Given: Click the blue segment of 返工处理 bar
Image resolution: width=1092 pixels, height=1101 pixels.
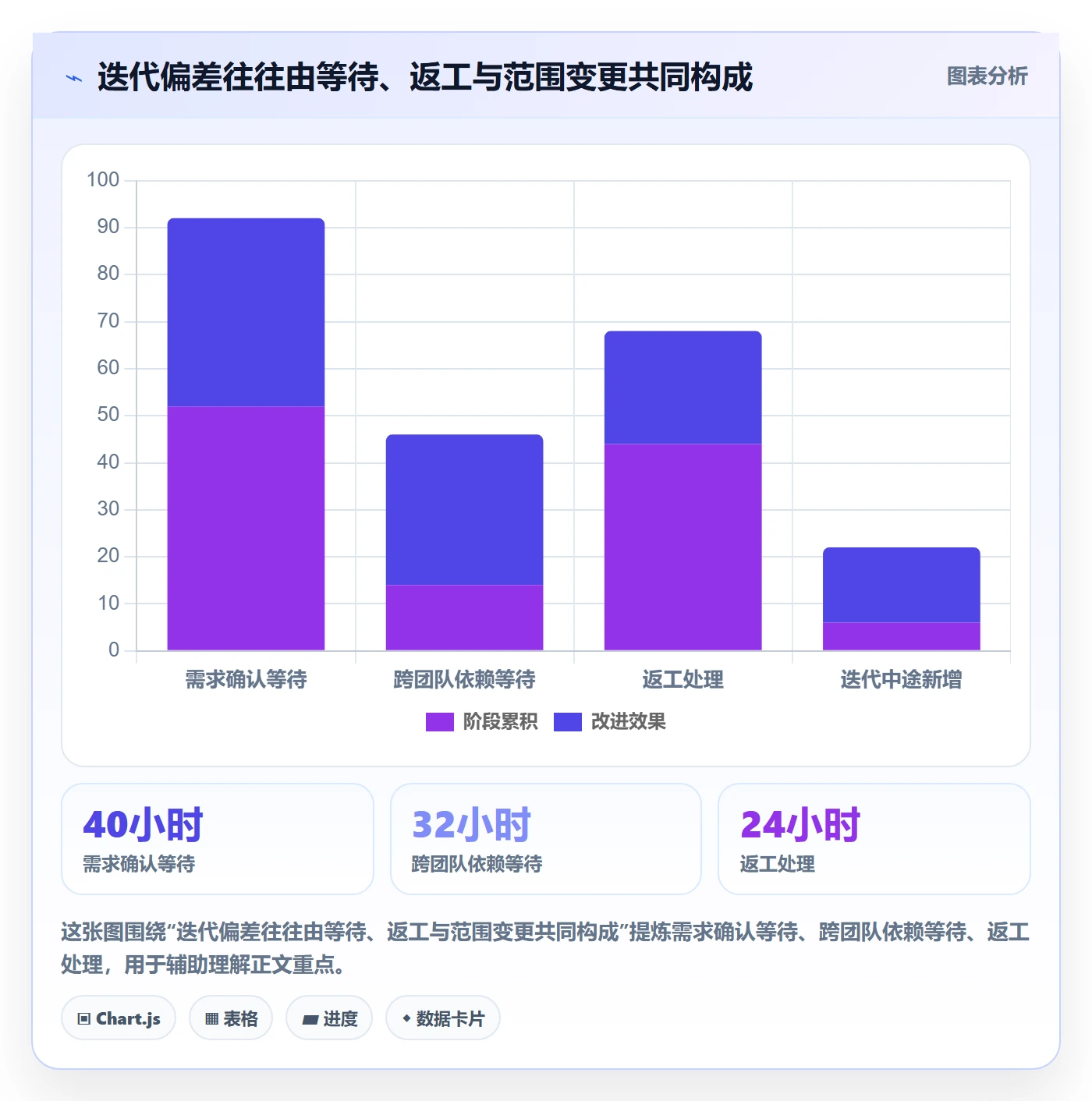Looking at the screenshot, I should [682, 388].
